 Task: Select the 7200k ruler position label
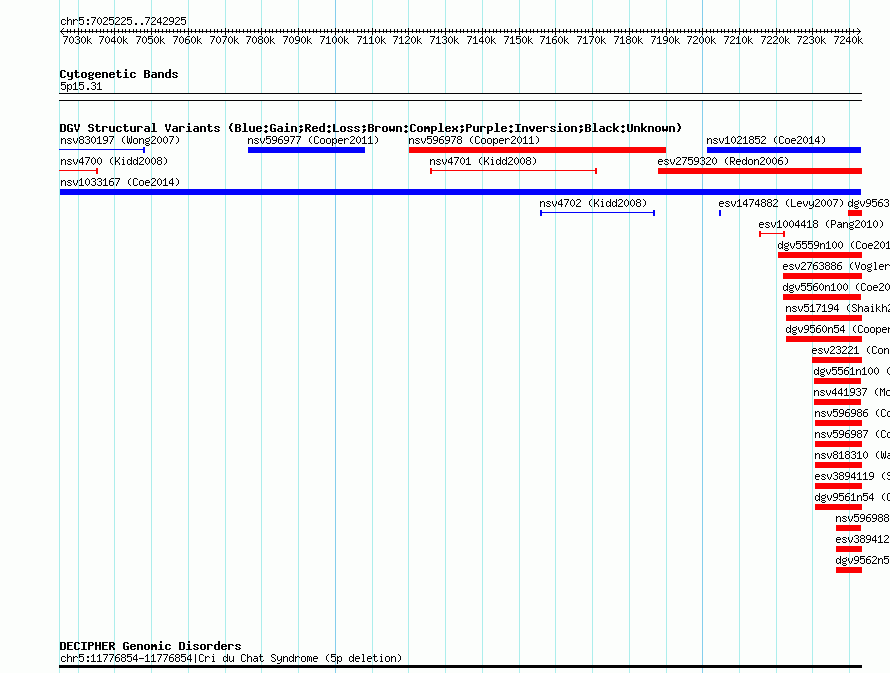click(702, 40)
